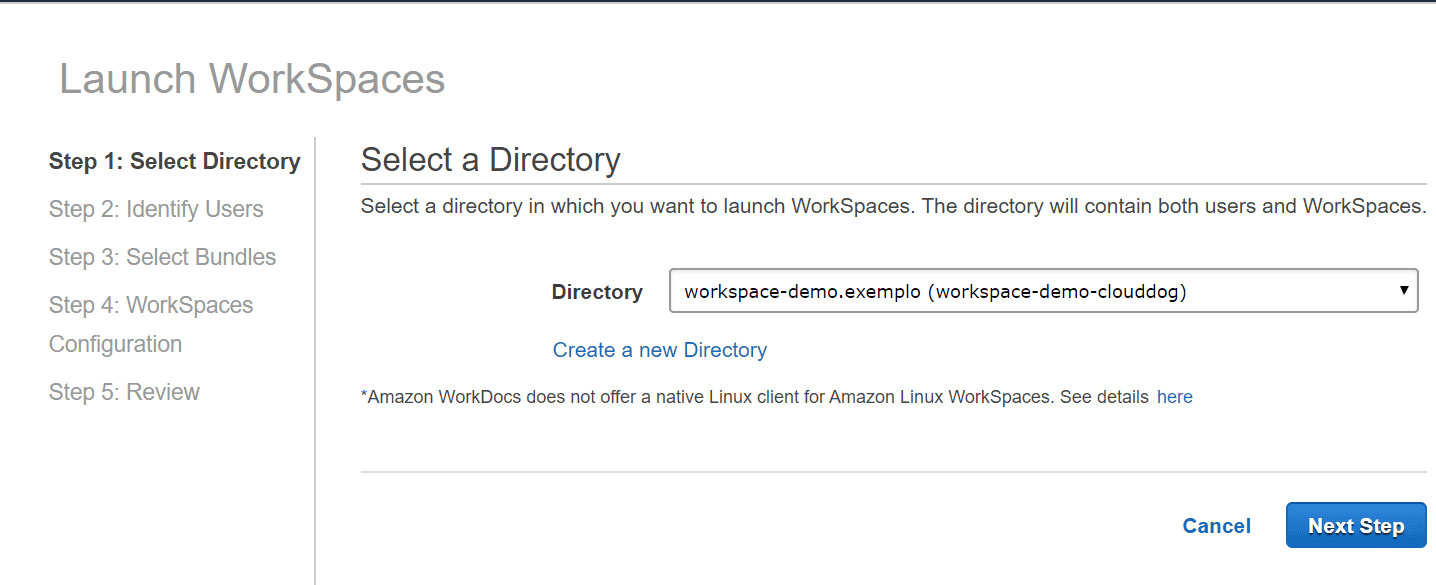Click the Select a Directory heading
The height and width of the screenshot is (585, 1436).
click(490, 160)
